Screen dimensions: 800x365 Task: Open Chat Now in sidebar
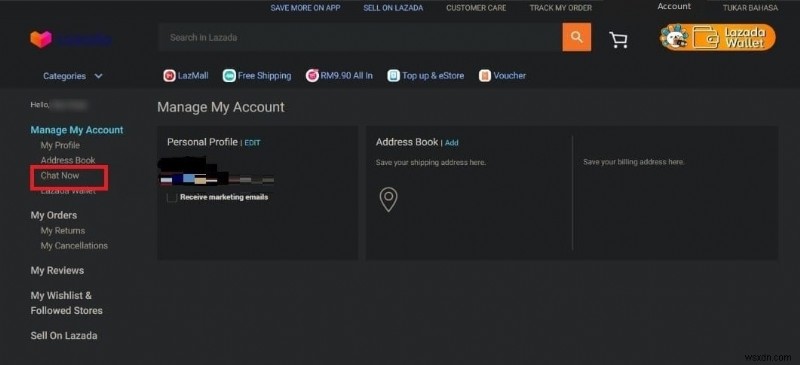60,175
